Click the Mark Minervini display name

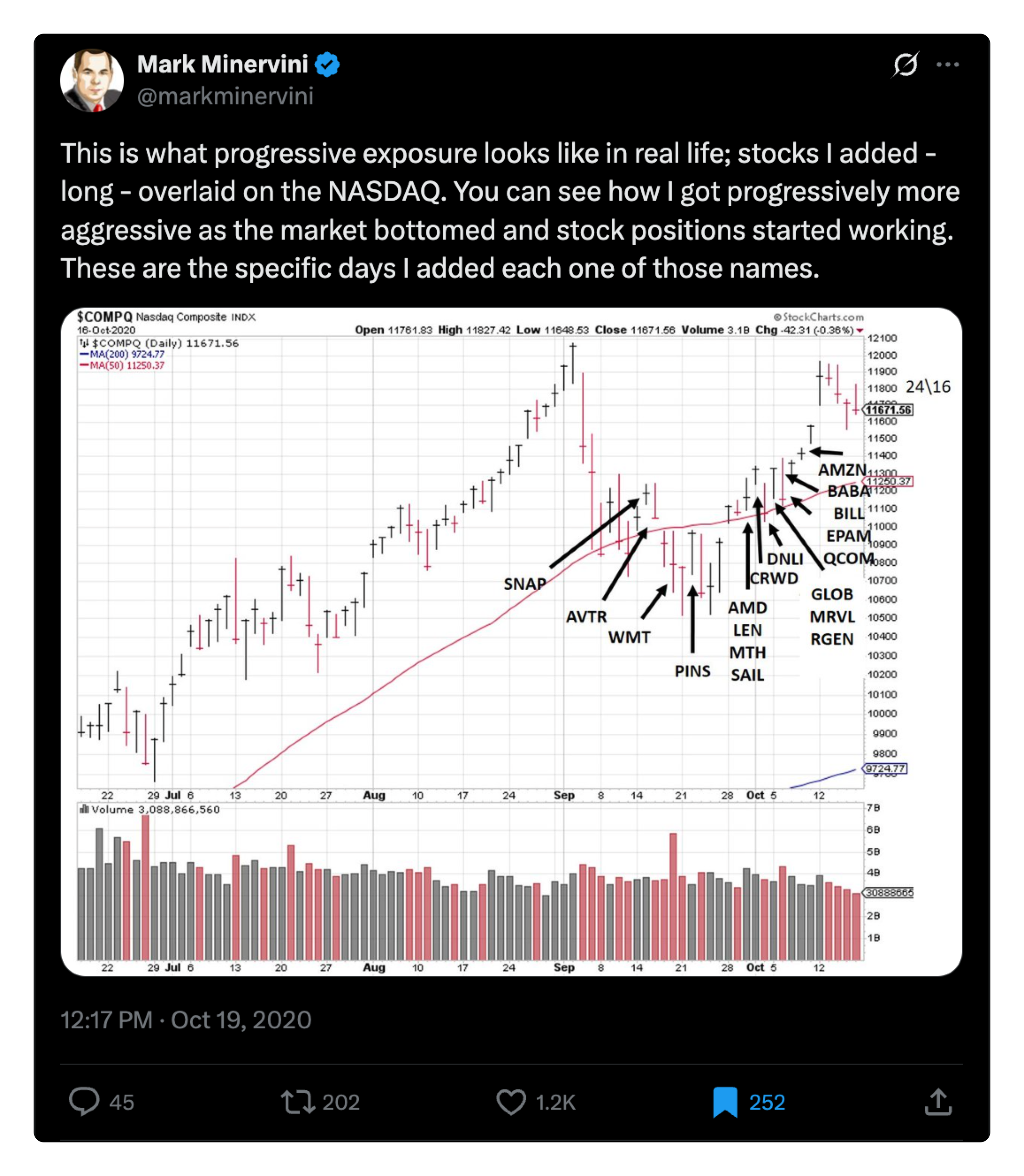coord(222,65)
